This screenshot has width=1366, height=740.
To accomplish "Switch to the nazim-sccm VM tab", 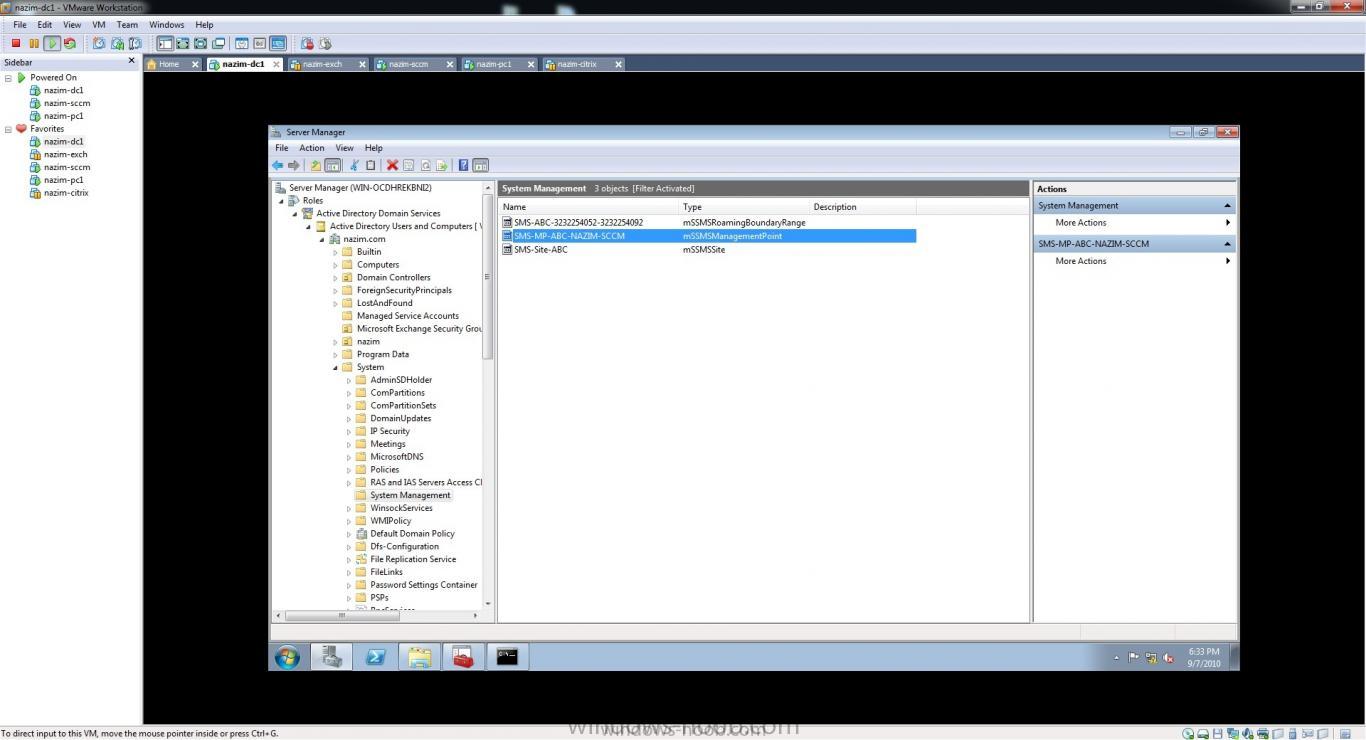I will (408, 64).
